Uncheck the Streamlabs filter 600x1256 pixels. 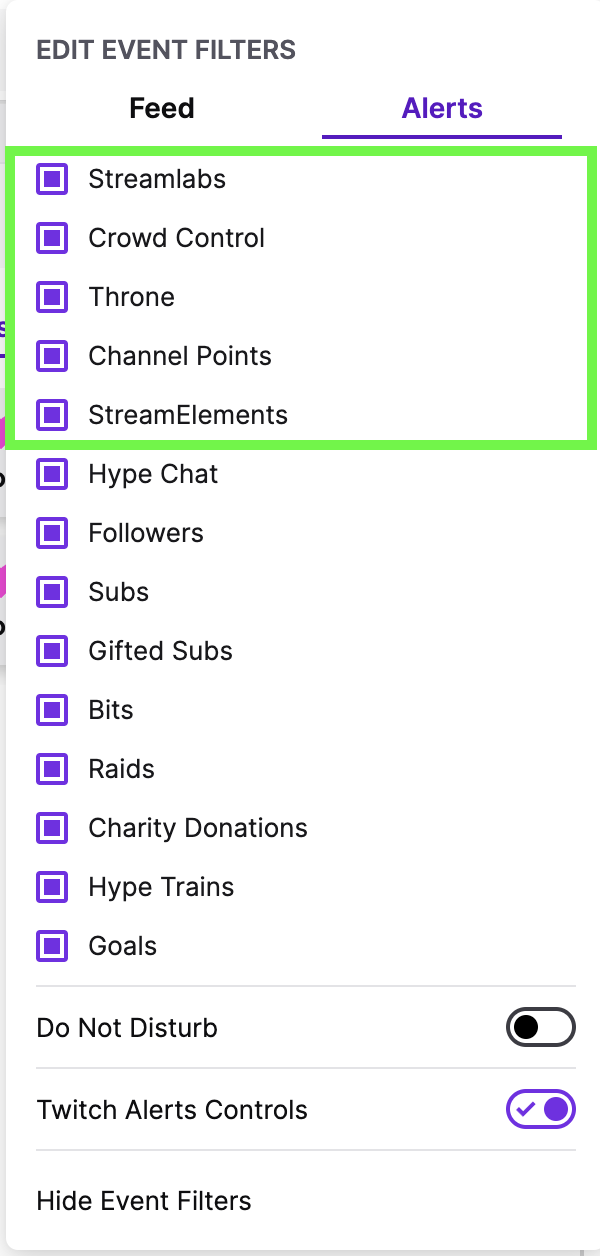(51, 179)
